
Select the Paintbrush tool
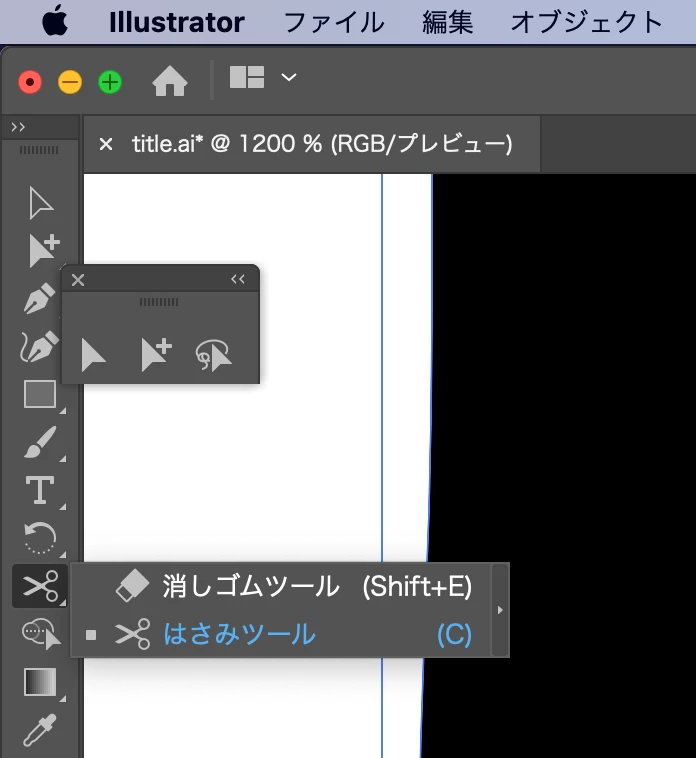tap(40, 442)
